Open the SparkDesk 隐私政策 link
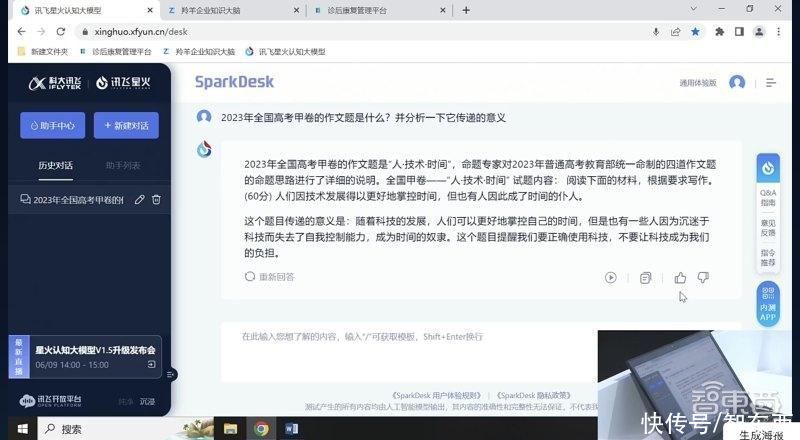The image size is (800, 440). click(534, 395)
